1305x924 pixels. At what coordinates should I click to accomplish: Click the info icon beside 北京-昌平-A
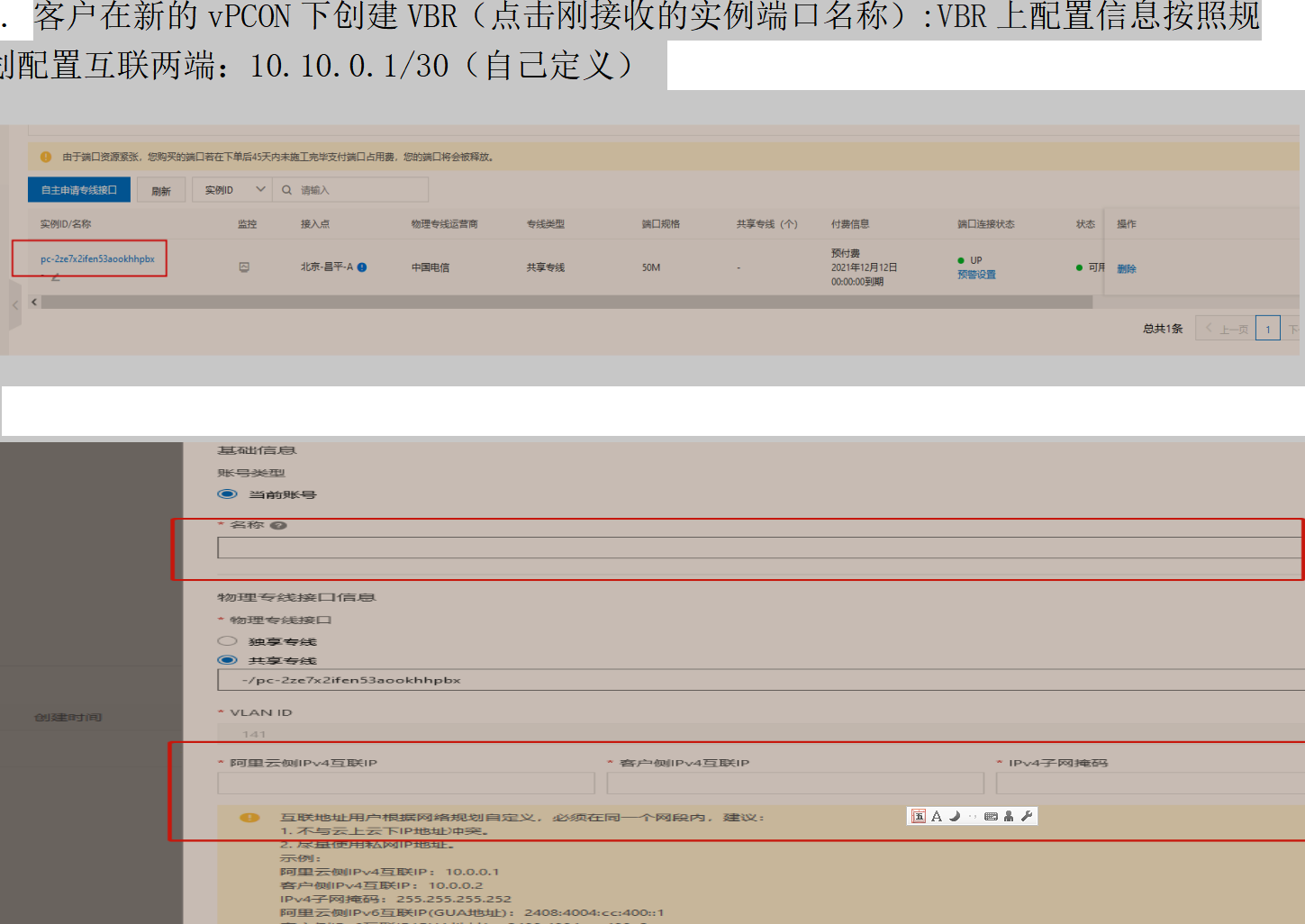tap(362, 267)
